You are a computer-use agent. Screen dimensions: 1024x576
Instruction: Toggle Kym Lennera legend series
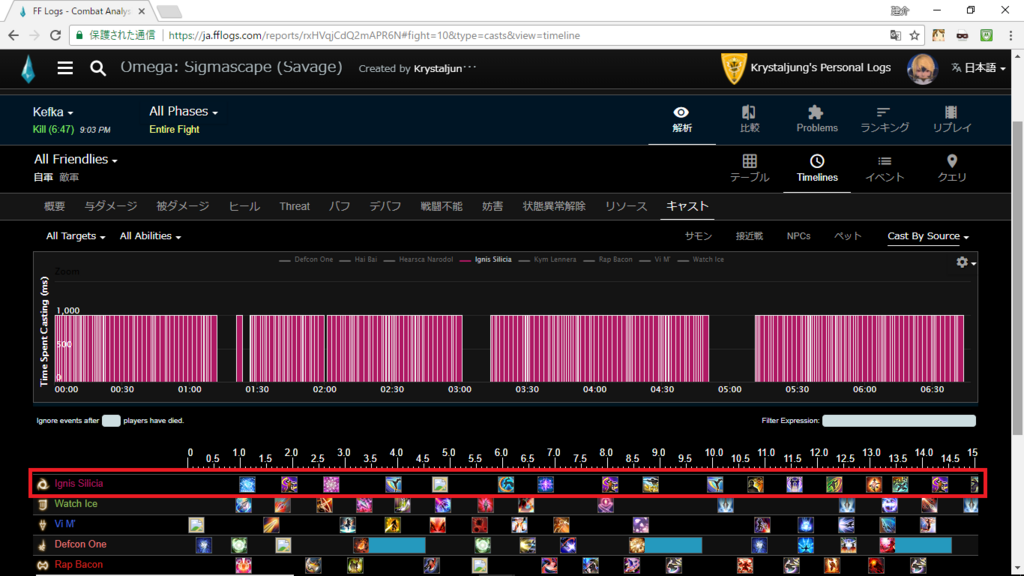pyautogui.click(x=548, y=259)
